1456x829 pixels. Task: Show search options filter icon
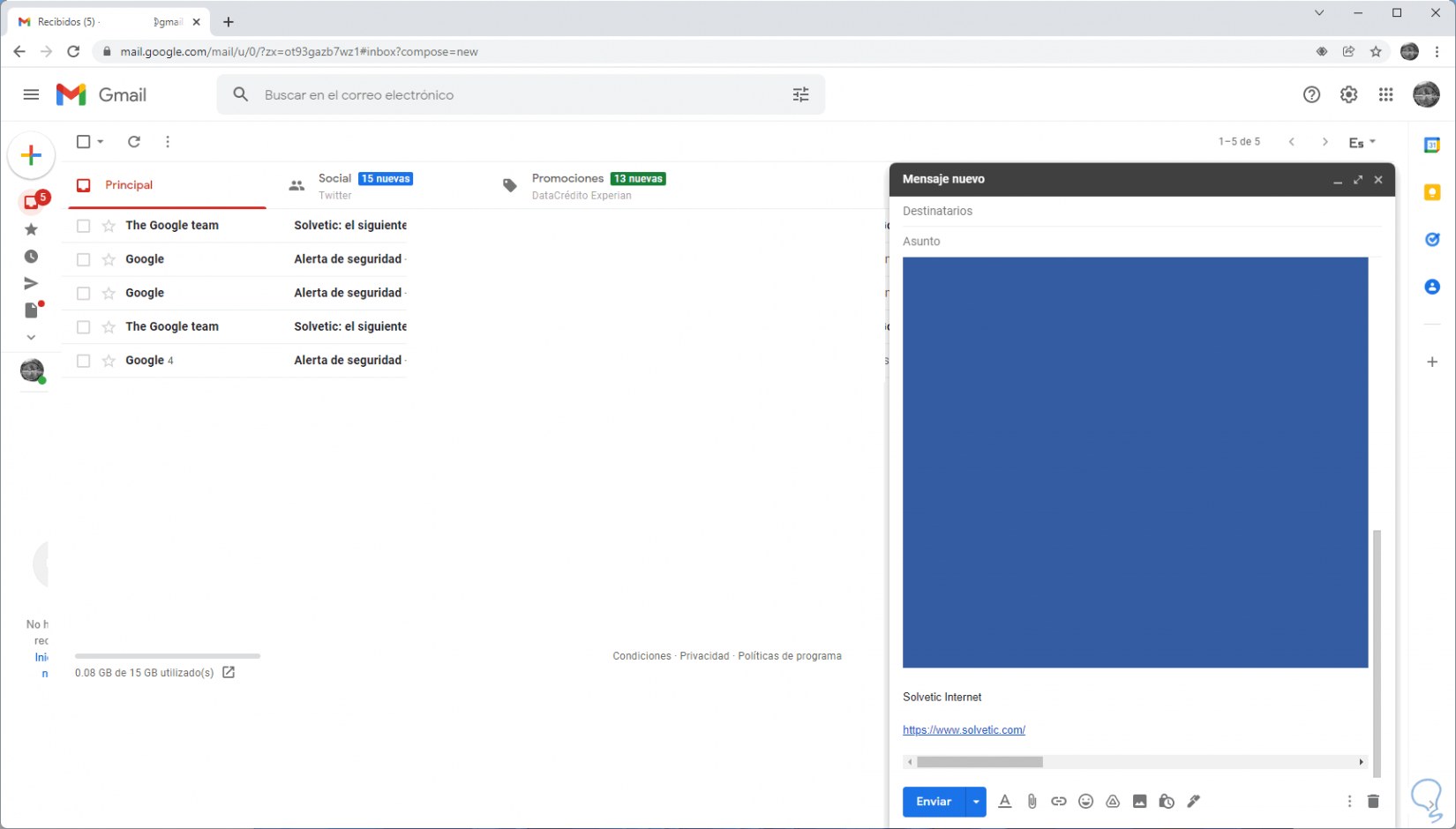point(800,94)
